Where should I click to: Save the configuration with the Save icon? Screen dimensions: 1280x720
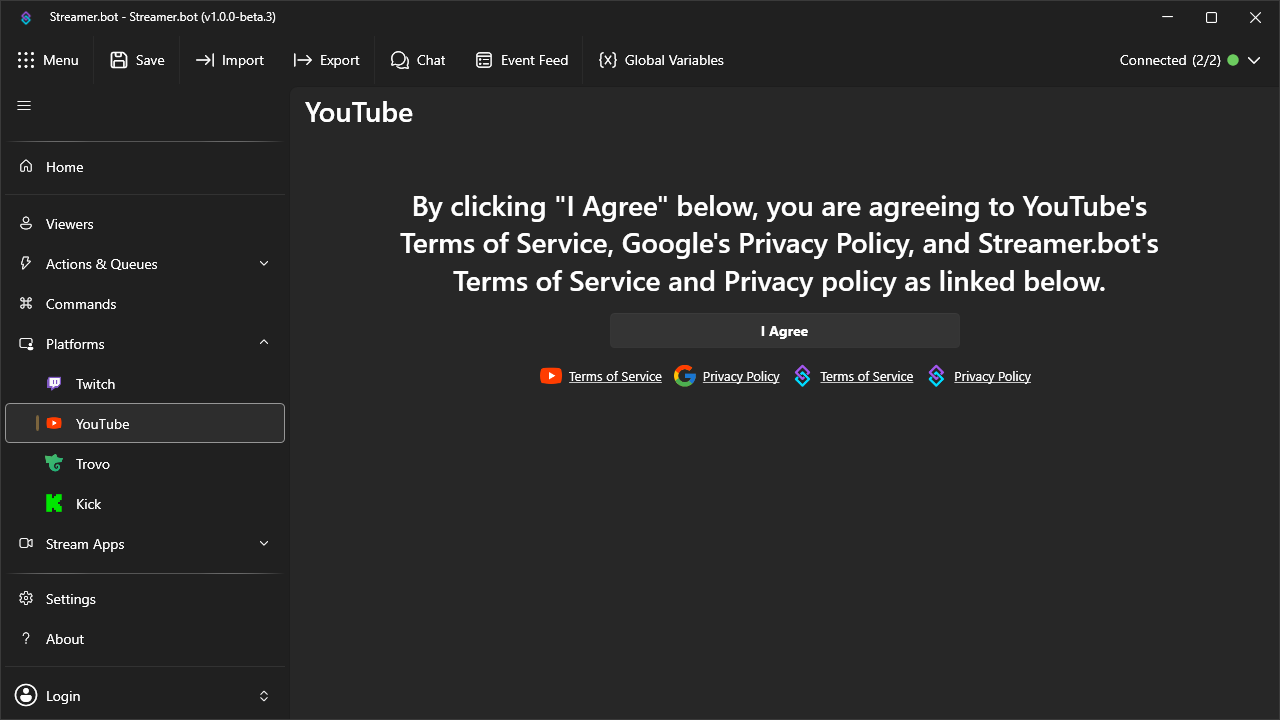(x=137, y=60)
